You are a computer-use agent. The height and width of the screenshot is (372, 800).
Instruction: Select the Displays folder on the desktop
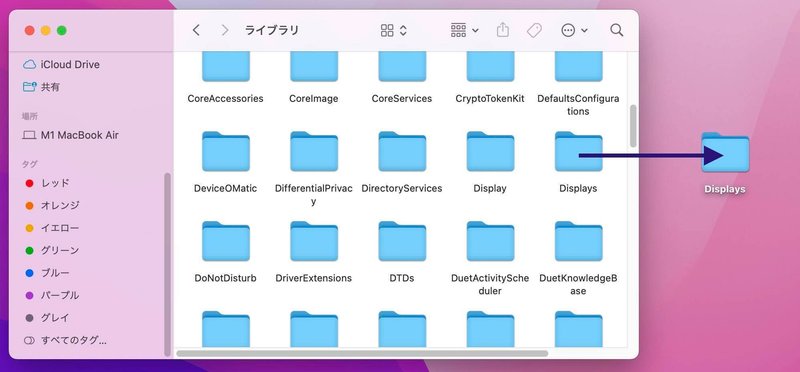click(725, 153)
